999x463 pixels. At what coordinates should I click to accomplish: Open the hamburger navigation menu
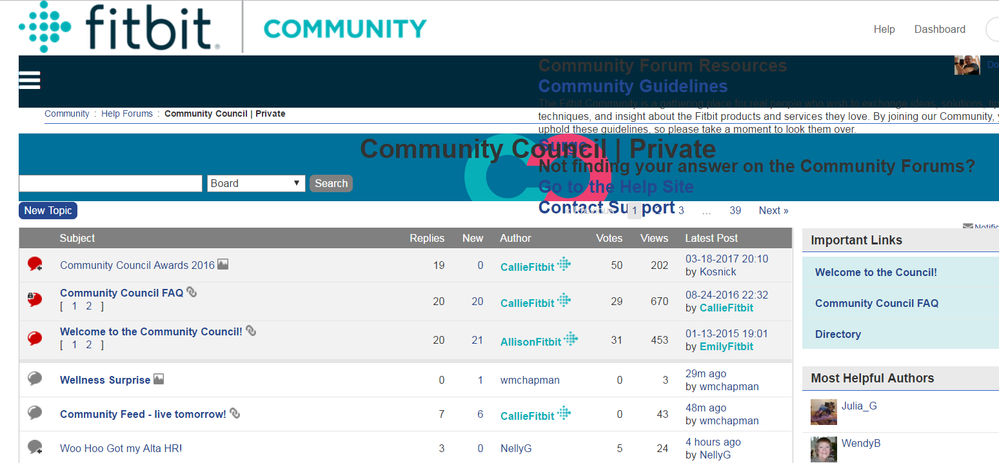pyautogui.click(x=30, y=80)
